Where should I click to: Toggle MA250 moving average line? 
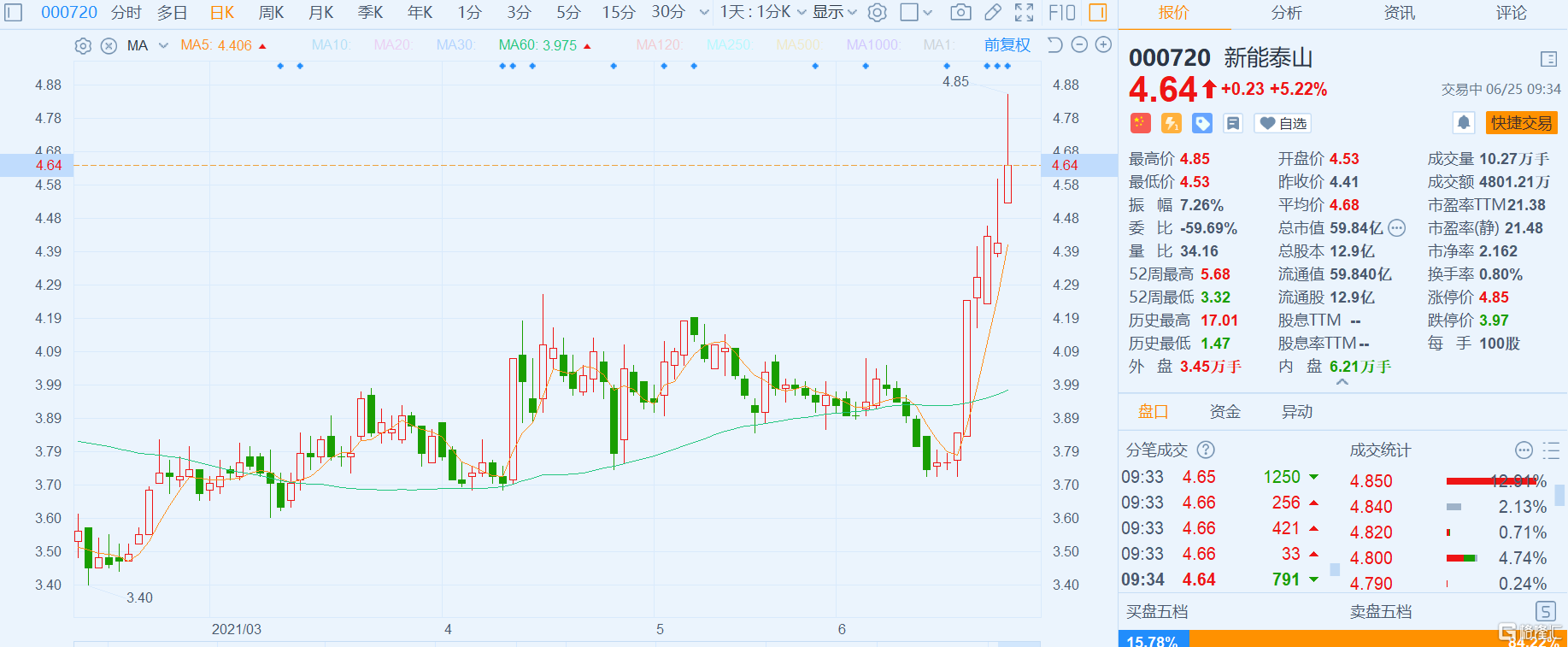[x=729, y=44]
